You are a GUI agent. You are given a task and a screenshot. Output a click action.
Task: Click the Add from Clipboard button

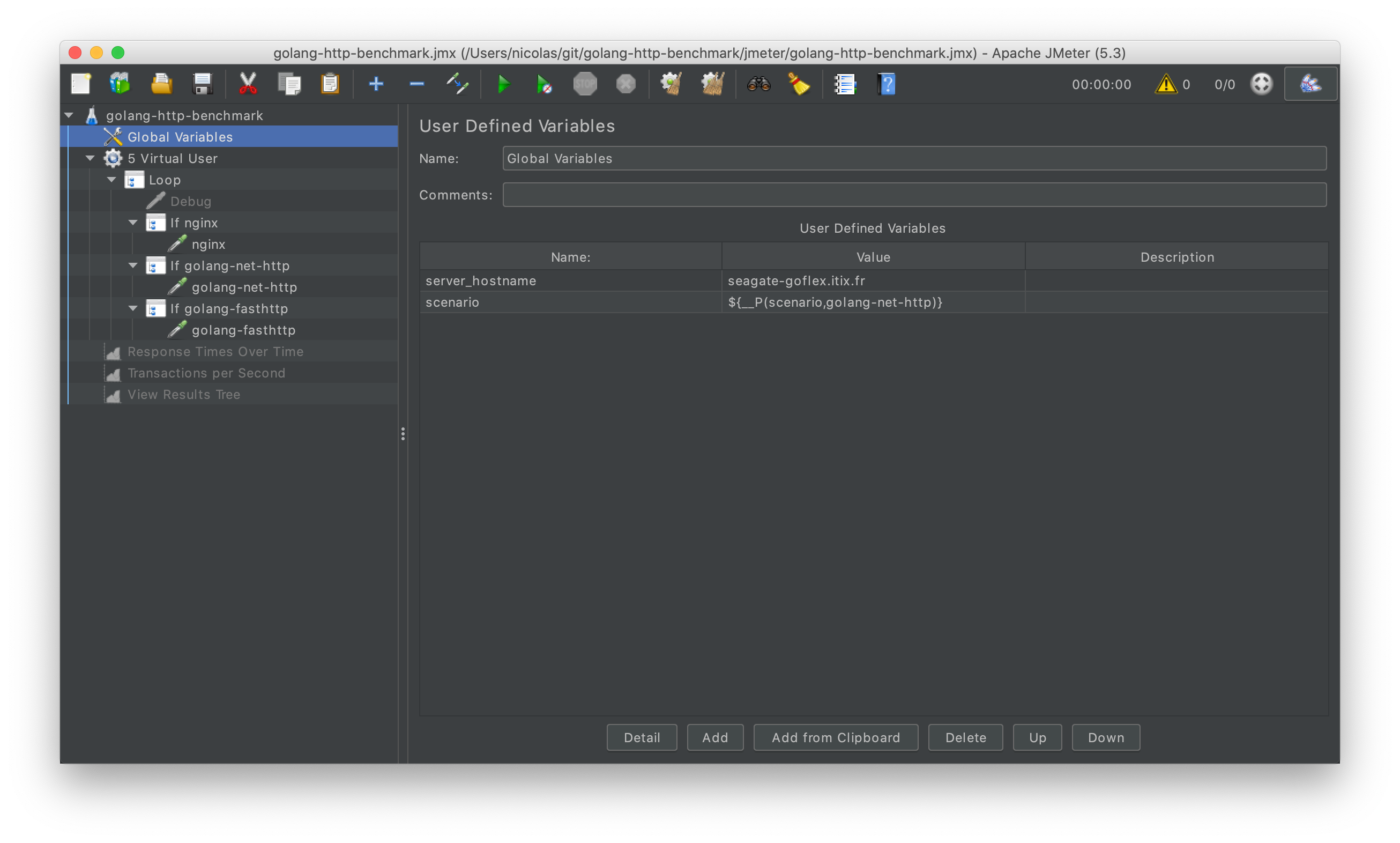835,737
